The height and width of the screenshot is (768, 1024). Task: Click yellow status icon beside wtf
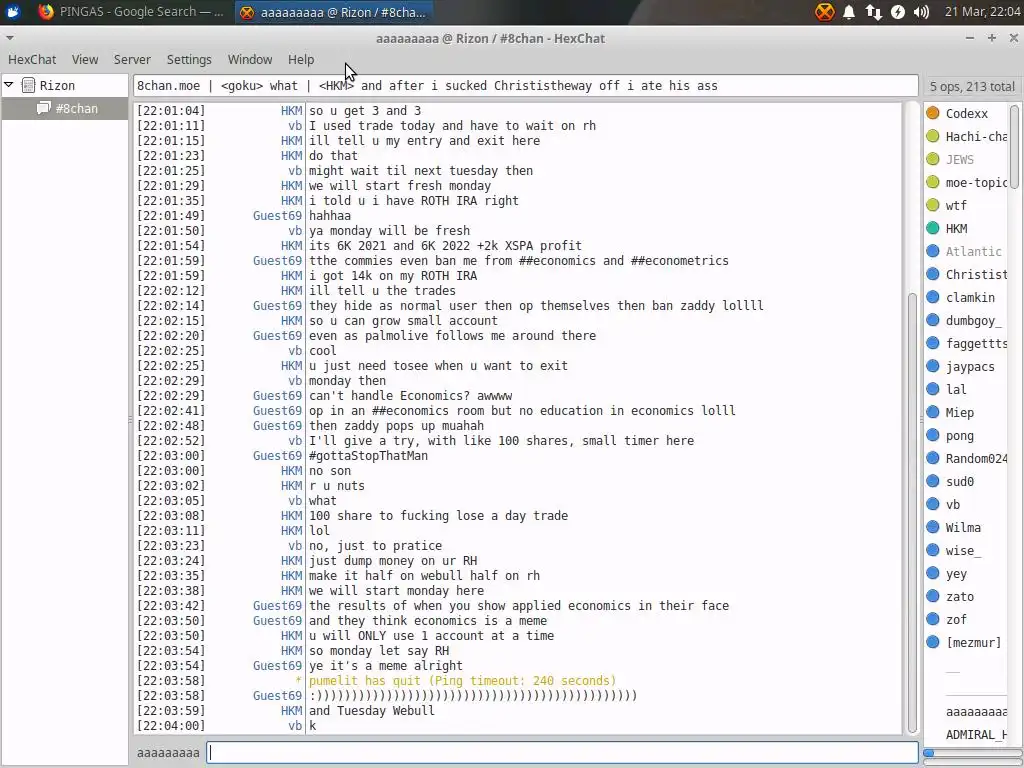pos(933,205)
